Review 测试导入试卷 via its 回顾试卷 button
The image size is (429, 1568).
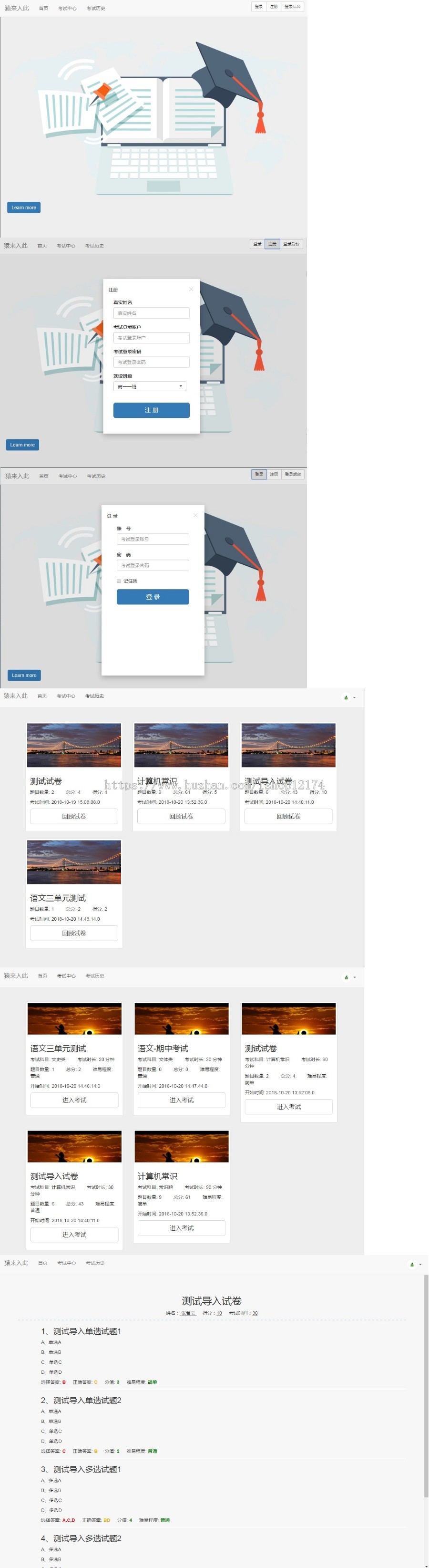click(288, 816)
